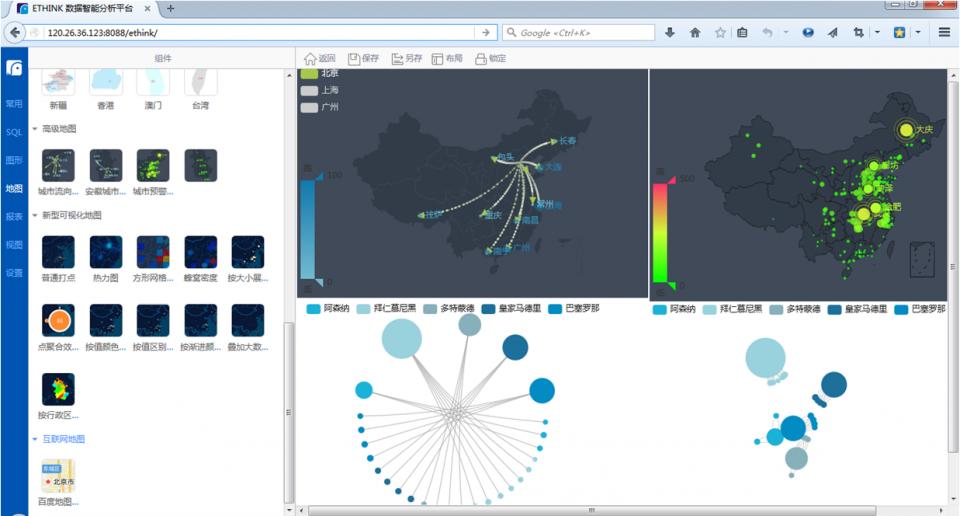The height and width of the screenshot is (516, 960).
Task: Choose the 新疆 region map
Action: (58, 83)
